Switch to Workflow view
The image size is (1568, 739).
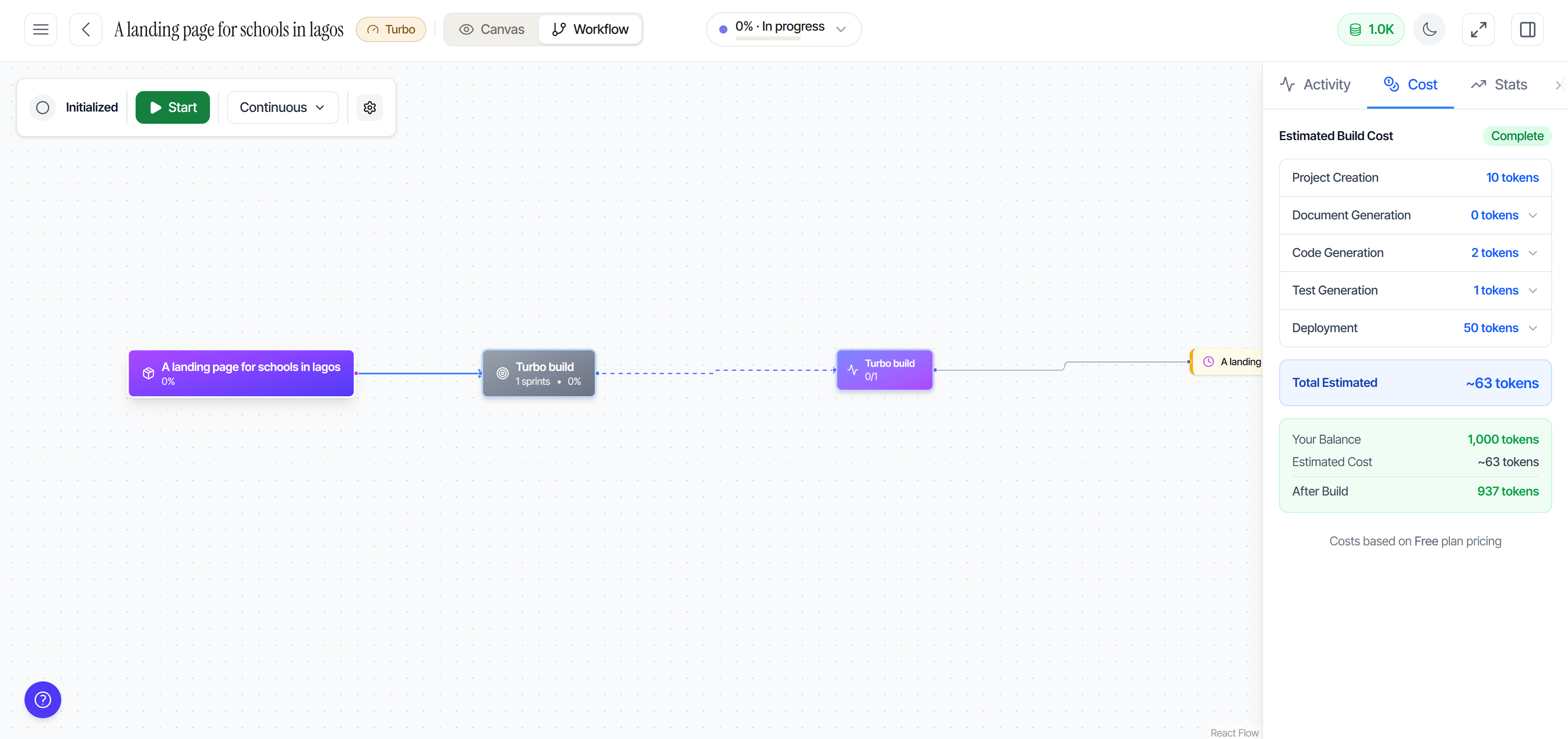click(590, 29)
